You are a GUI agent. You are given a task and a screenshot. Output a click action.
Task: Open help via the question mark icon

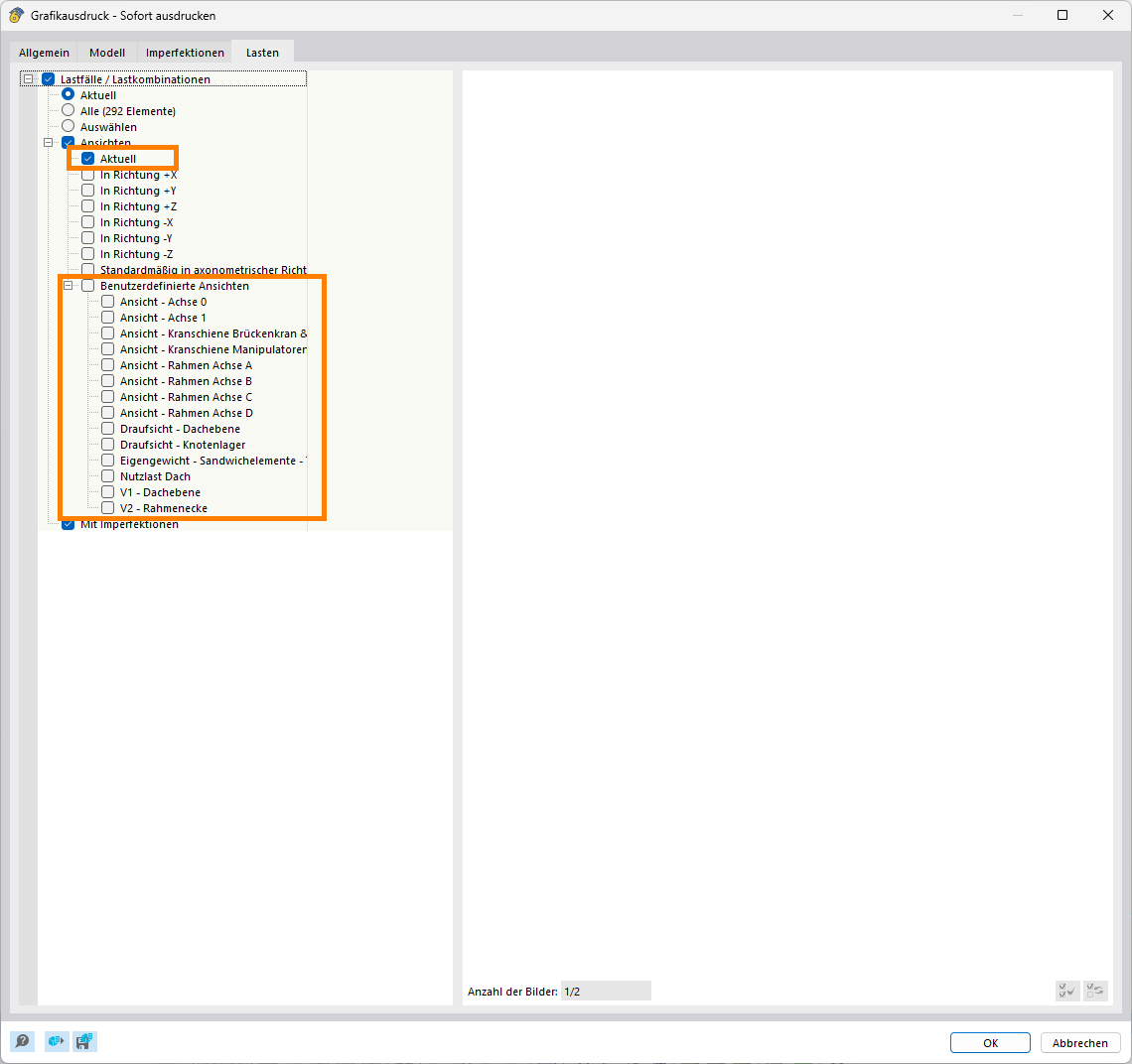(x=22, y=1041)
